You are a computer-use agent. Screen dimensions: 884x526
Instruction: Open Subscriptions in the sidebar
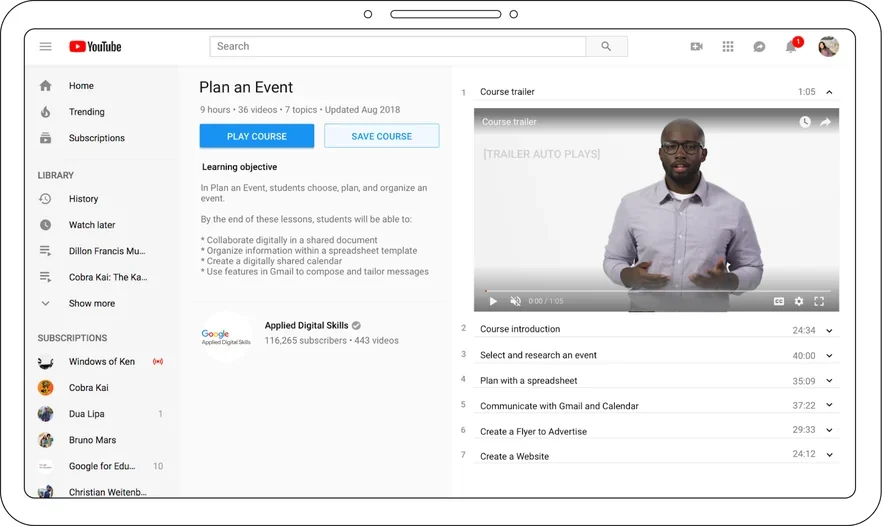point(96,138)
